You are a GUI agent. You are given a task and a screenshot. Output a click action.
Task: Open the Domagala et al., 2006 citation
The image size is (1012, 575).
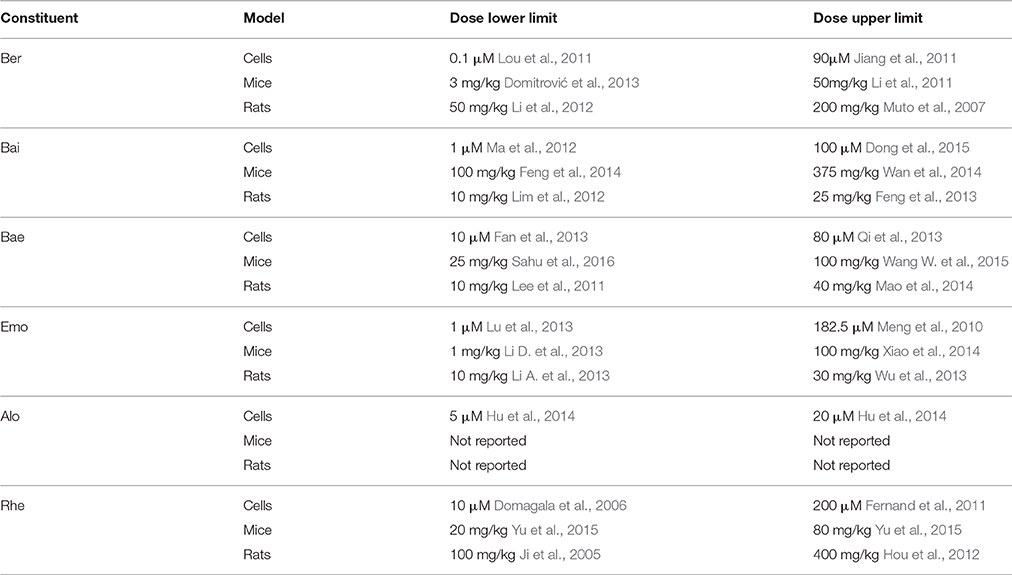point(560,505)
